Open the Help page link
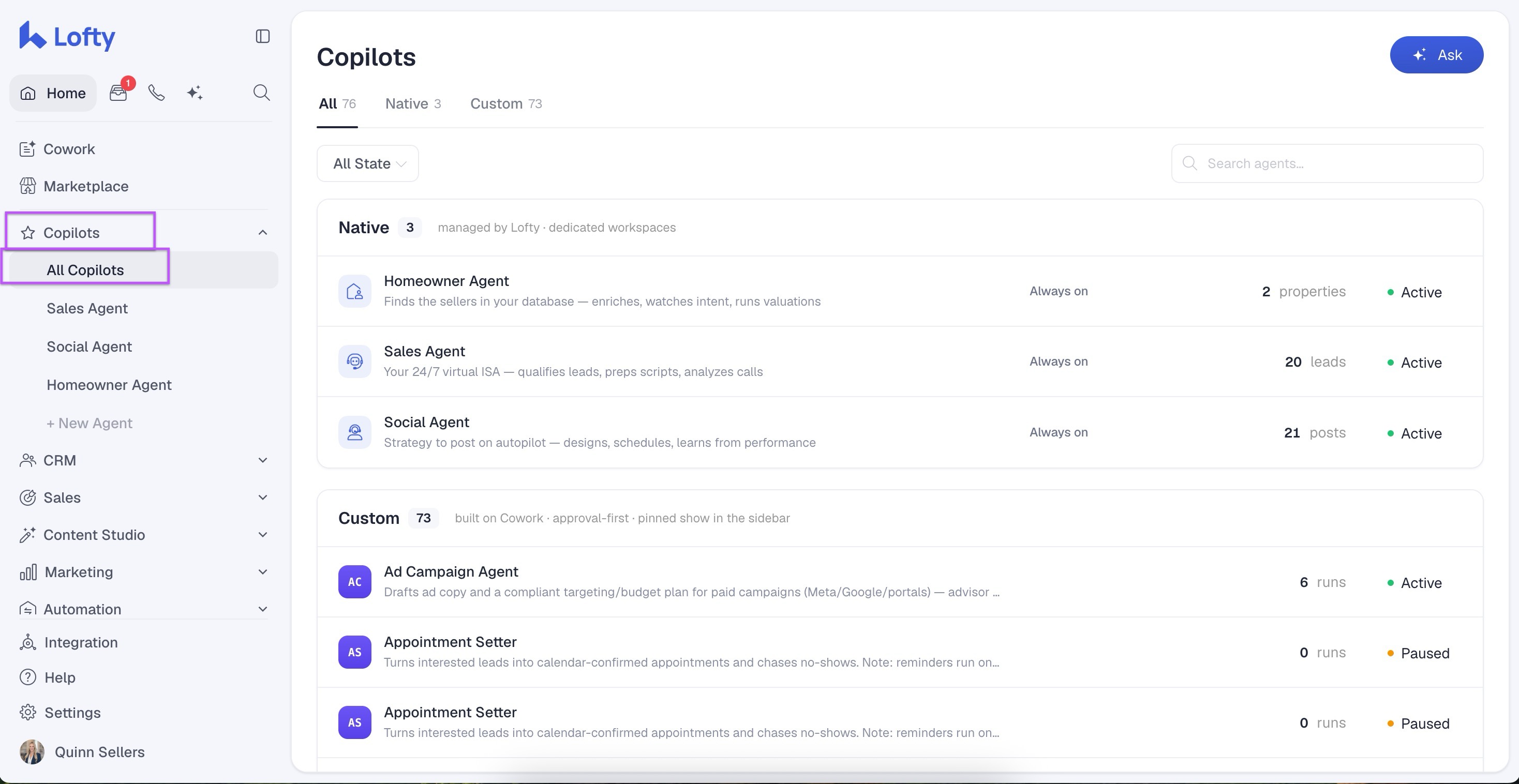Viewport: 1519px width, 784px height. [59, 677]
